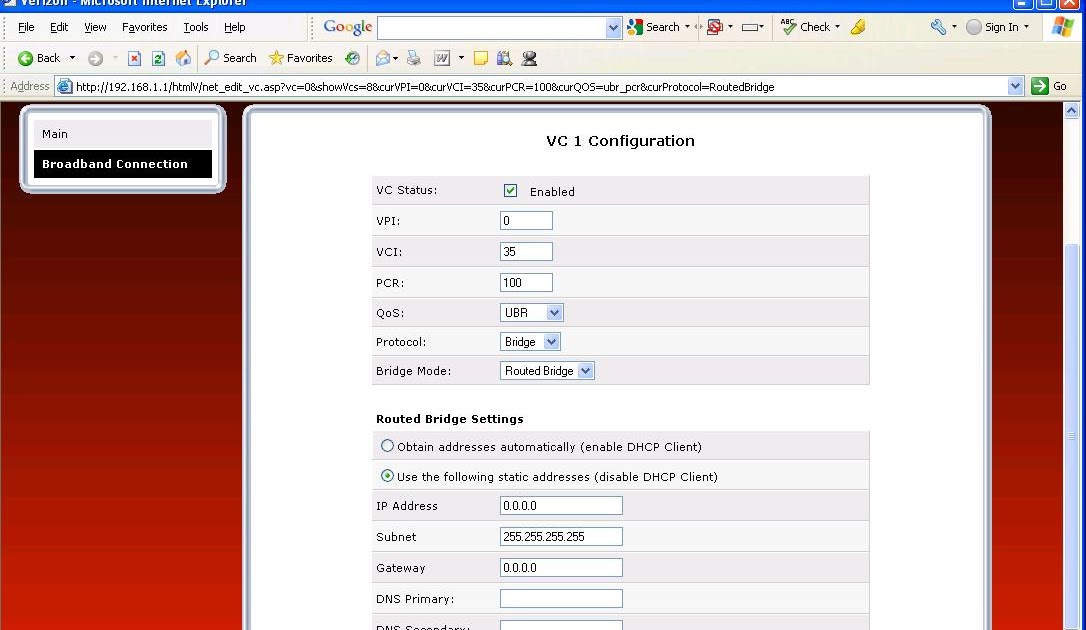Open the Help menu
1086x630 pixels.
(234, 27)
